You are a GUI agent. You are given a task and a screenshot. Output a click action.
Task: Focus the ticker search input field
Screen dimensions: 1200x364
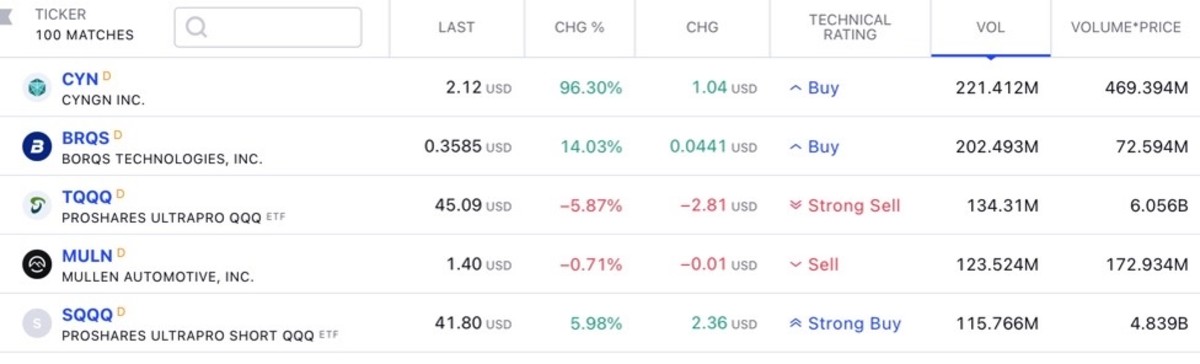pyautogui.click(x=268, y=28)
